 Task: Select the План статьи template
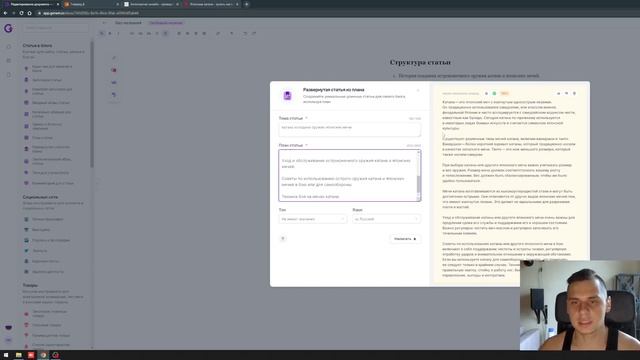pyautogui.click(x=42, y=138)
